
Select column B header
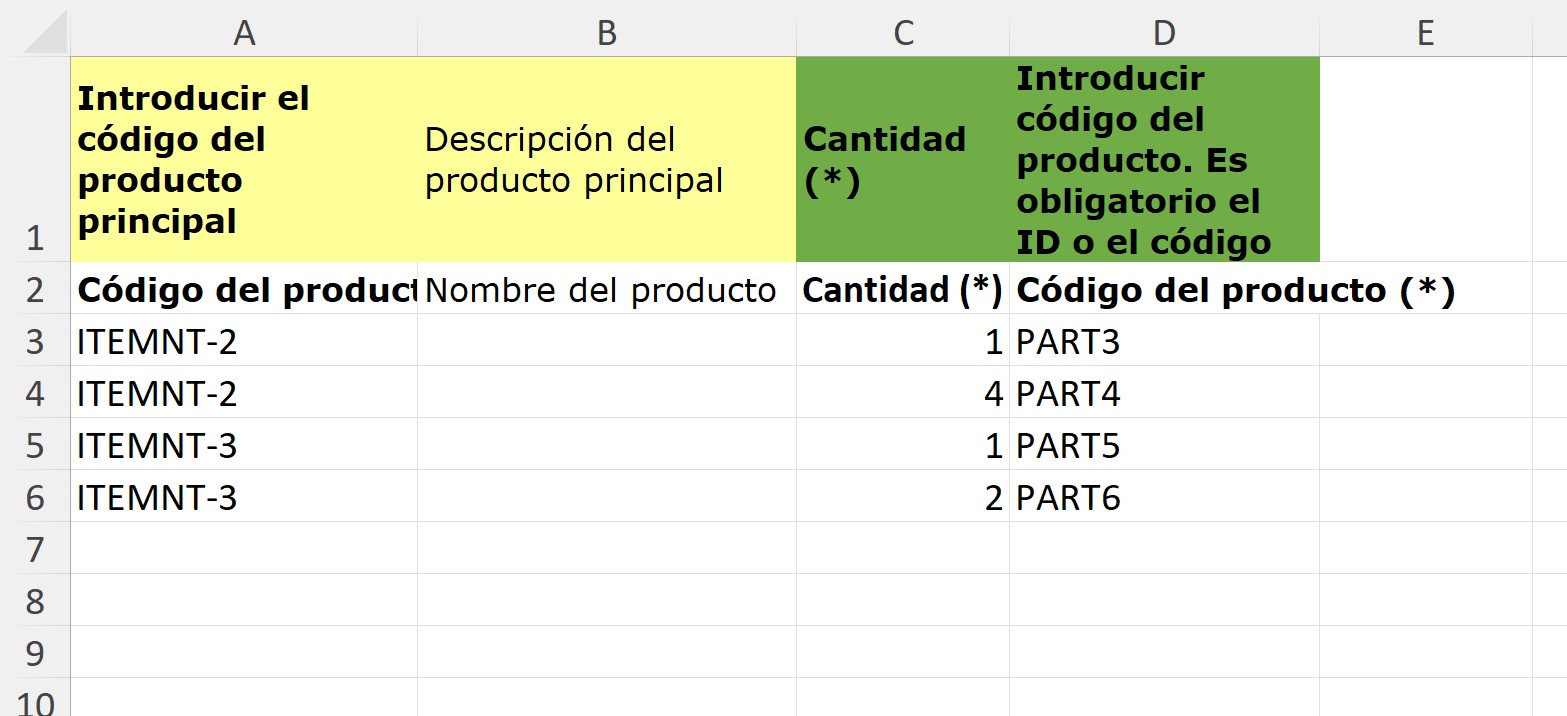coord(607,33)
